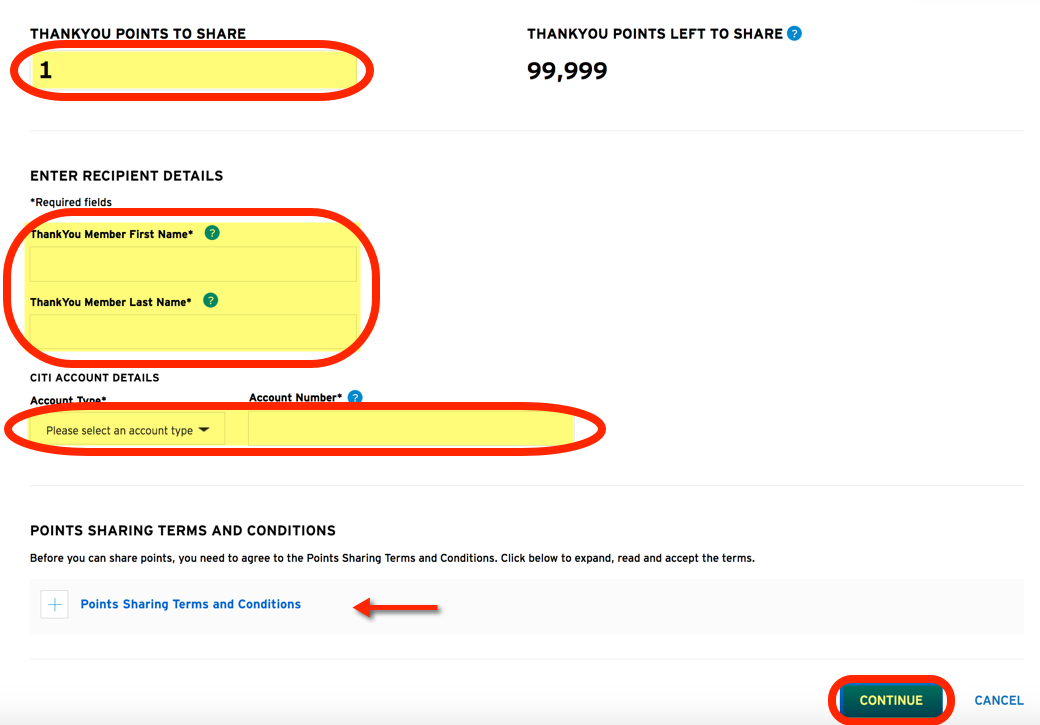Click plus icon for Terms and Conditions
This screenshot has height=725, width=1040.
pos(55,604)
